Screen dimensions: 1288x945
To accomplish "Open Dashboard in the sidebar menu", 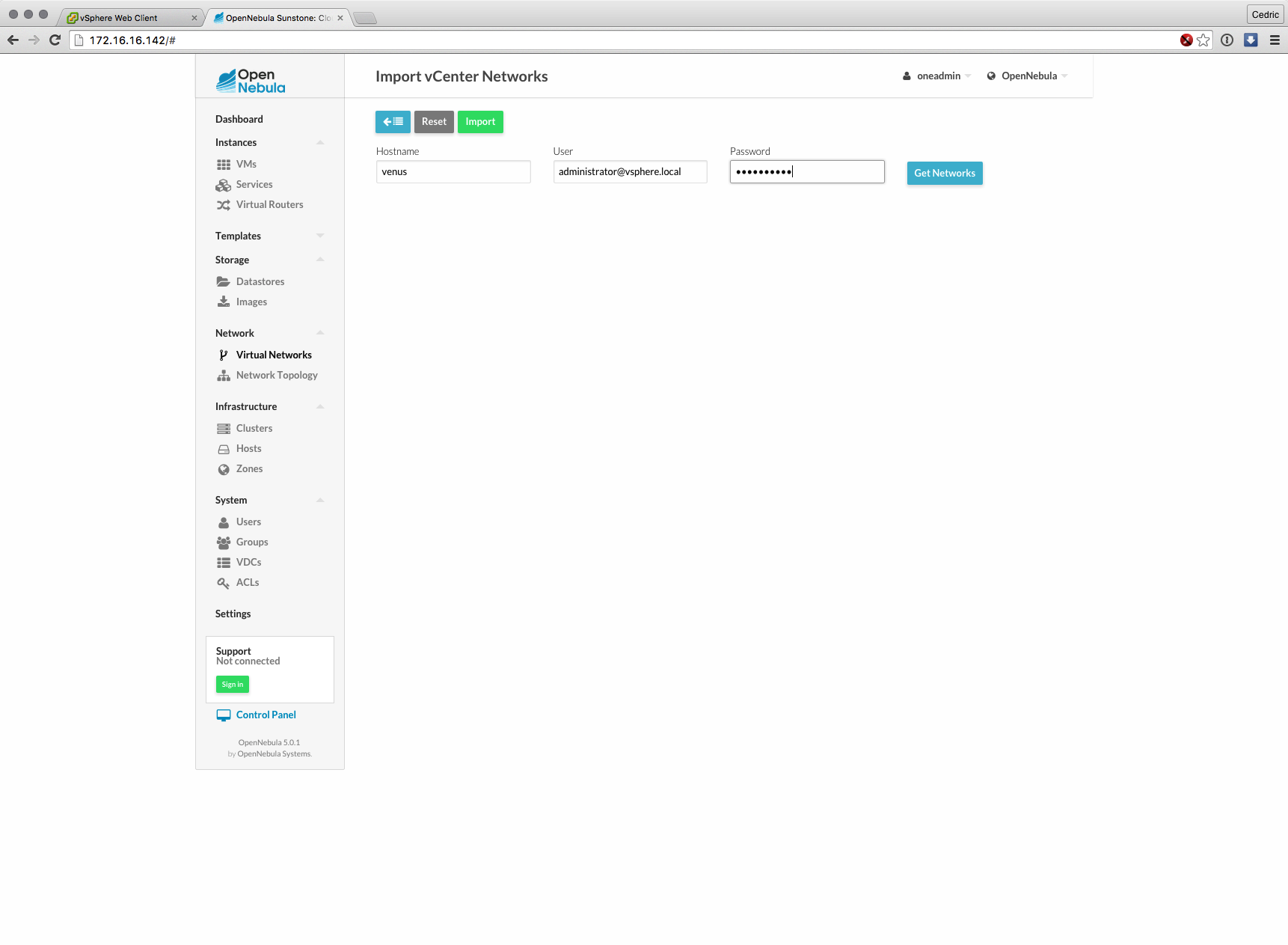I will click(x=239, y=120).
